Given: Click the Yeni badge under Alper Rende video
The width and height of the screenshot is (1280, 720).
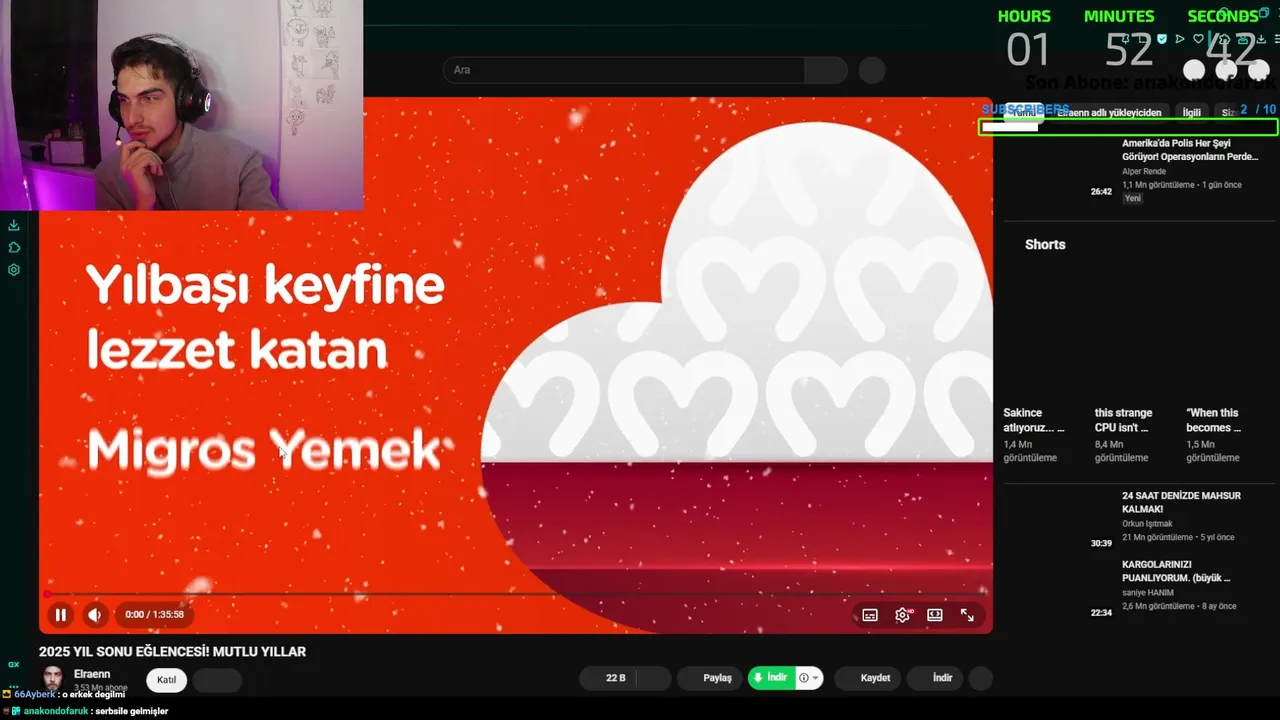Looking at the screenshot, I should 1133,198.
